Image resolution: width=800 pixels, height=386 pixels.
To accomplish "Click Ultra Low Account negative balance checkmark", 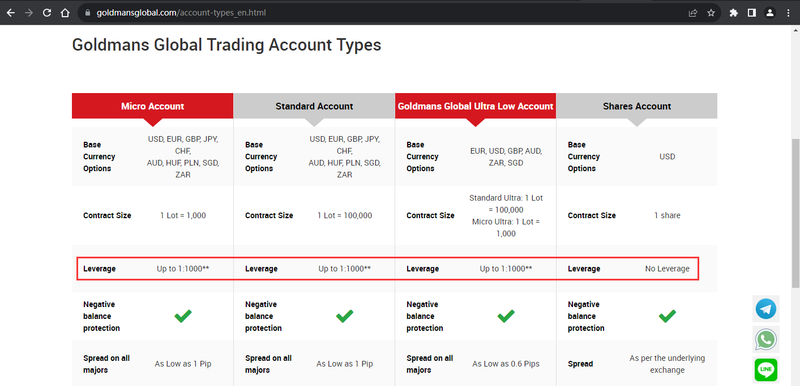I will (x=506, y=316).
